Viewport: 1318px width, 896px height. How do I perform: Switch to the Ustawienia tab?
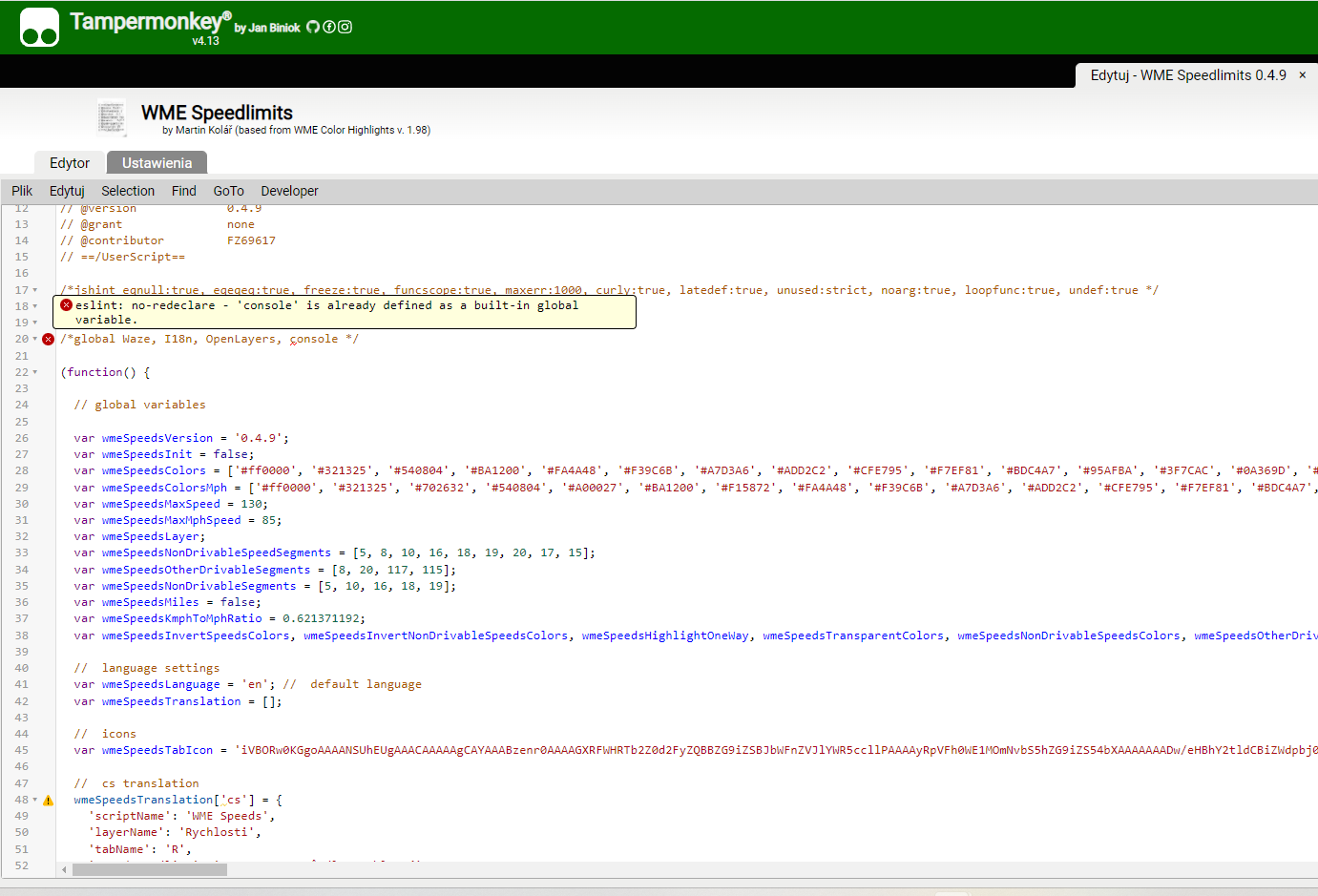(157, 163)
